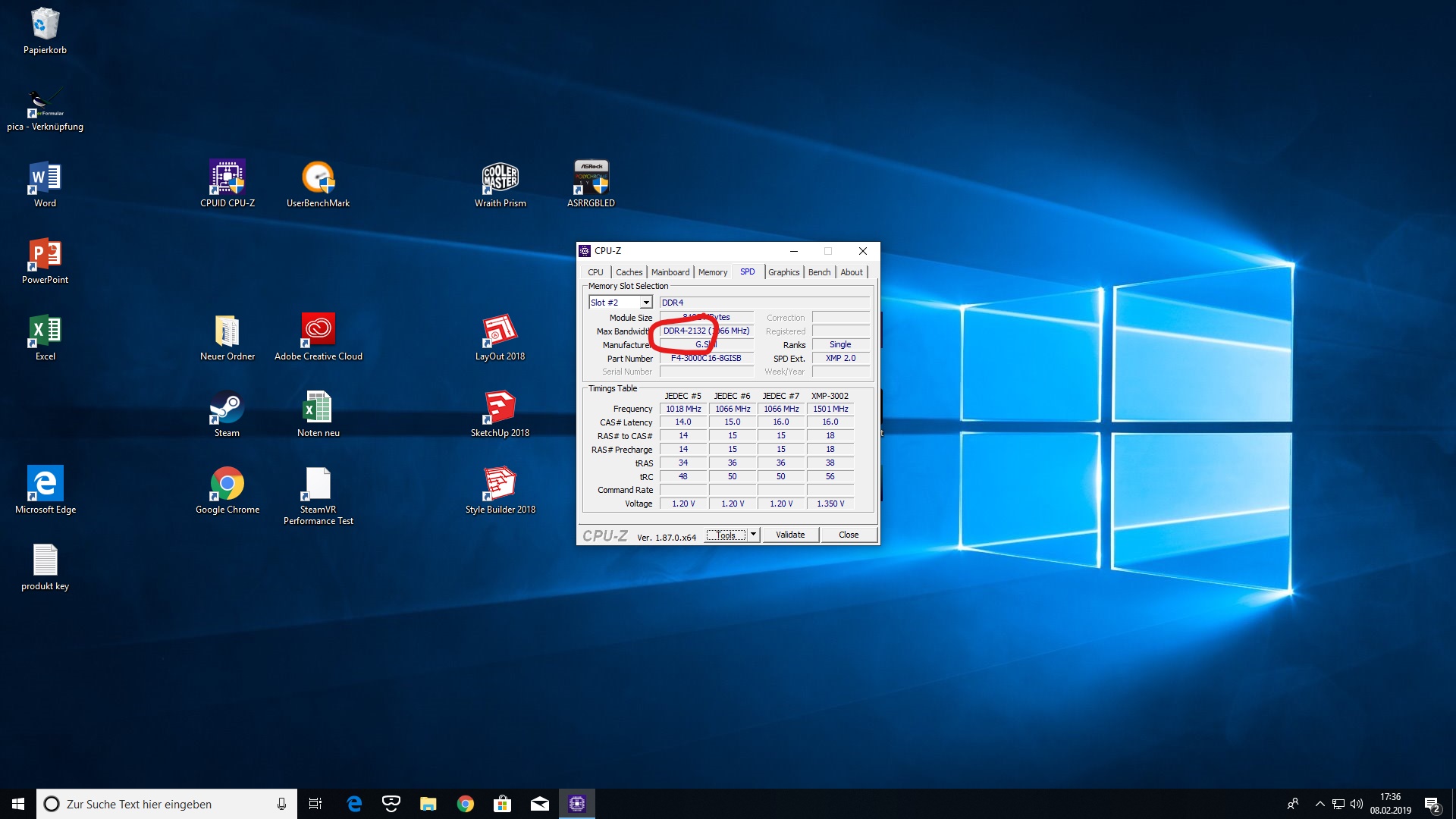
Task: Select the SPD tab
Action: (748, 271)
